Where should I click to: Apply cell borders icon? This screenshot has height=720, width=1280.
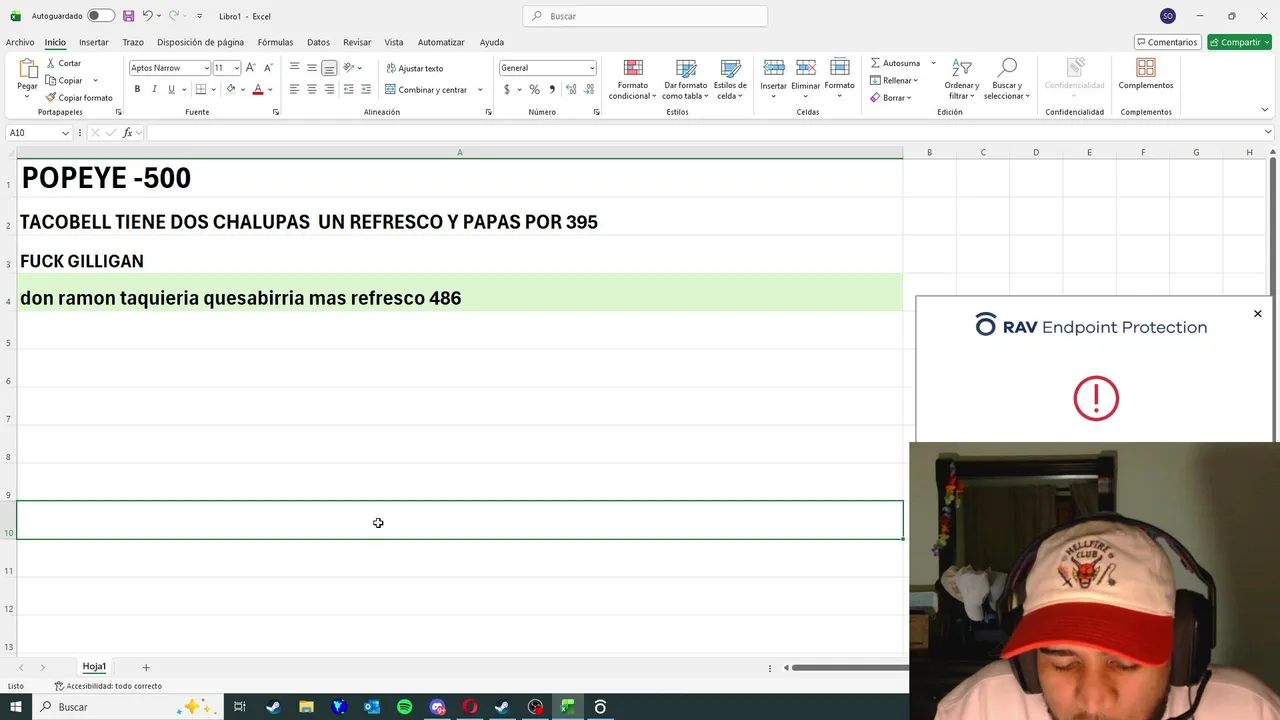pos(201,89)
